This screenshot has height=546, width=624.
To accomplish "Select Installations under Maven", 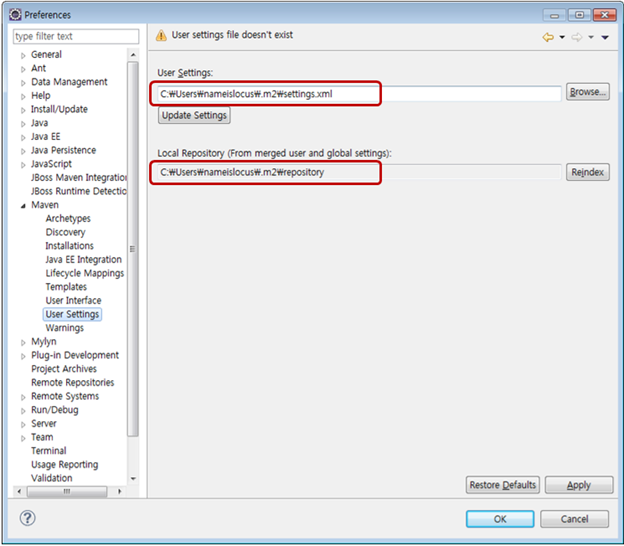I will click(69, 246).
